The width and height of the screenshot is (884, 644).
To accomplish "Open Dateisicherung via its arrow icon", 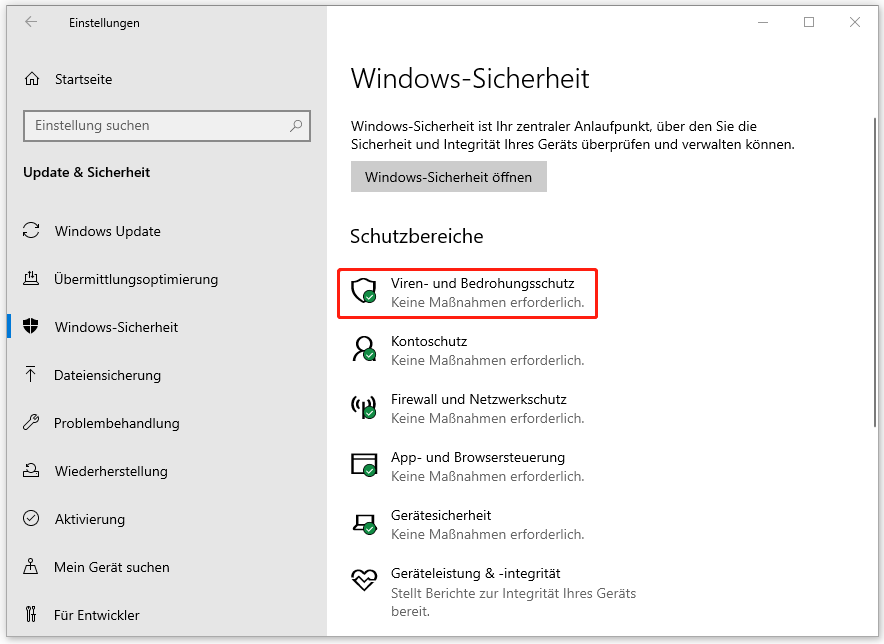I will click(31, 375).
